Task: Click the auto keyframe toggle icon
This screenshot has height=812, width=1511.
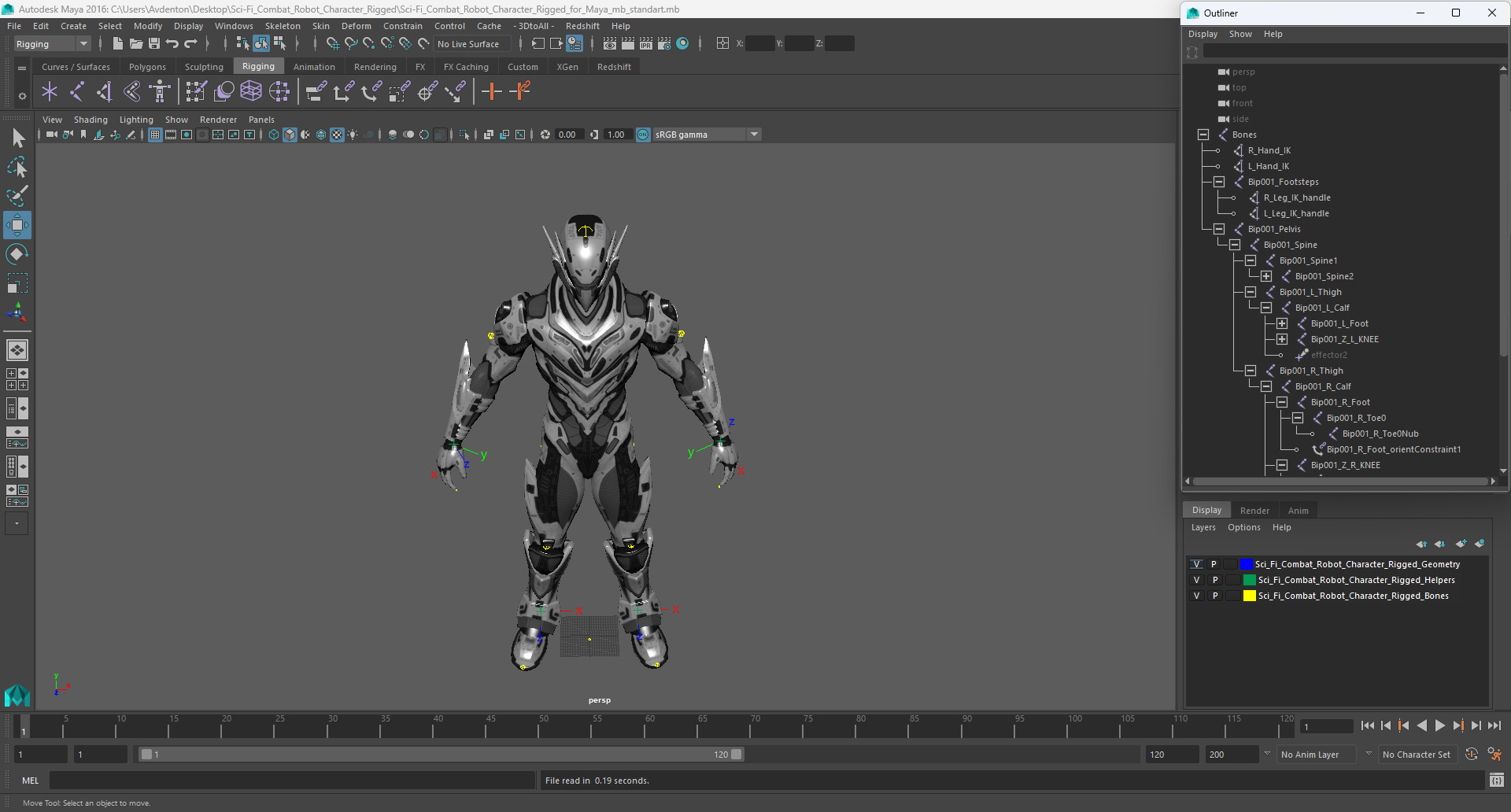Action: pos(1472,754)
